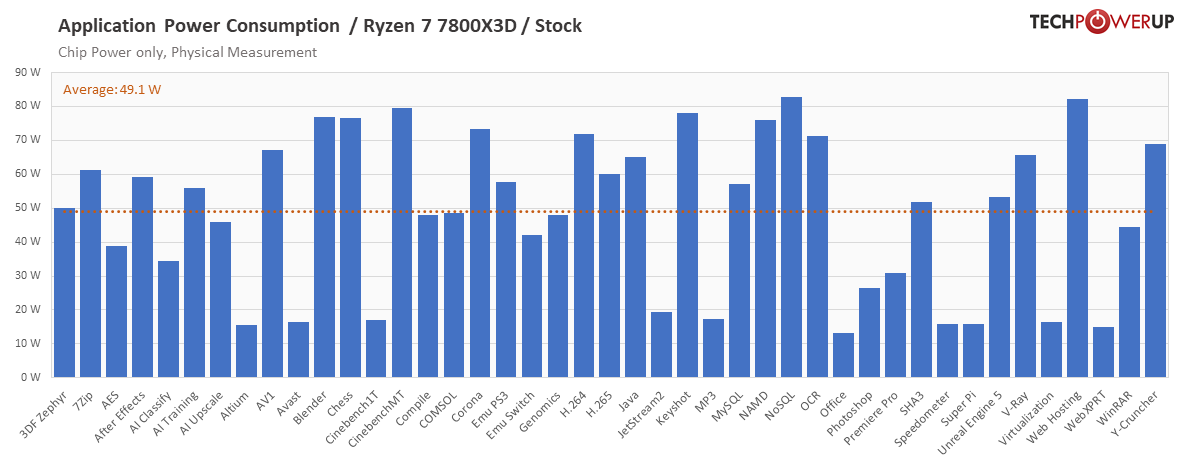Viewport: 1183px width, 467px height.
Task: Click the Keyshot bar
Action: [688, 245]
